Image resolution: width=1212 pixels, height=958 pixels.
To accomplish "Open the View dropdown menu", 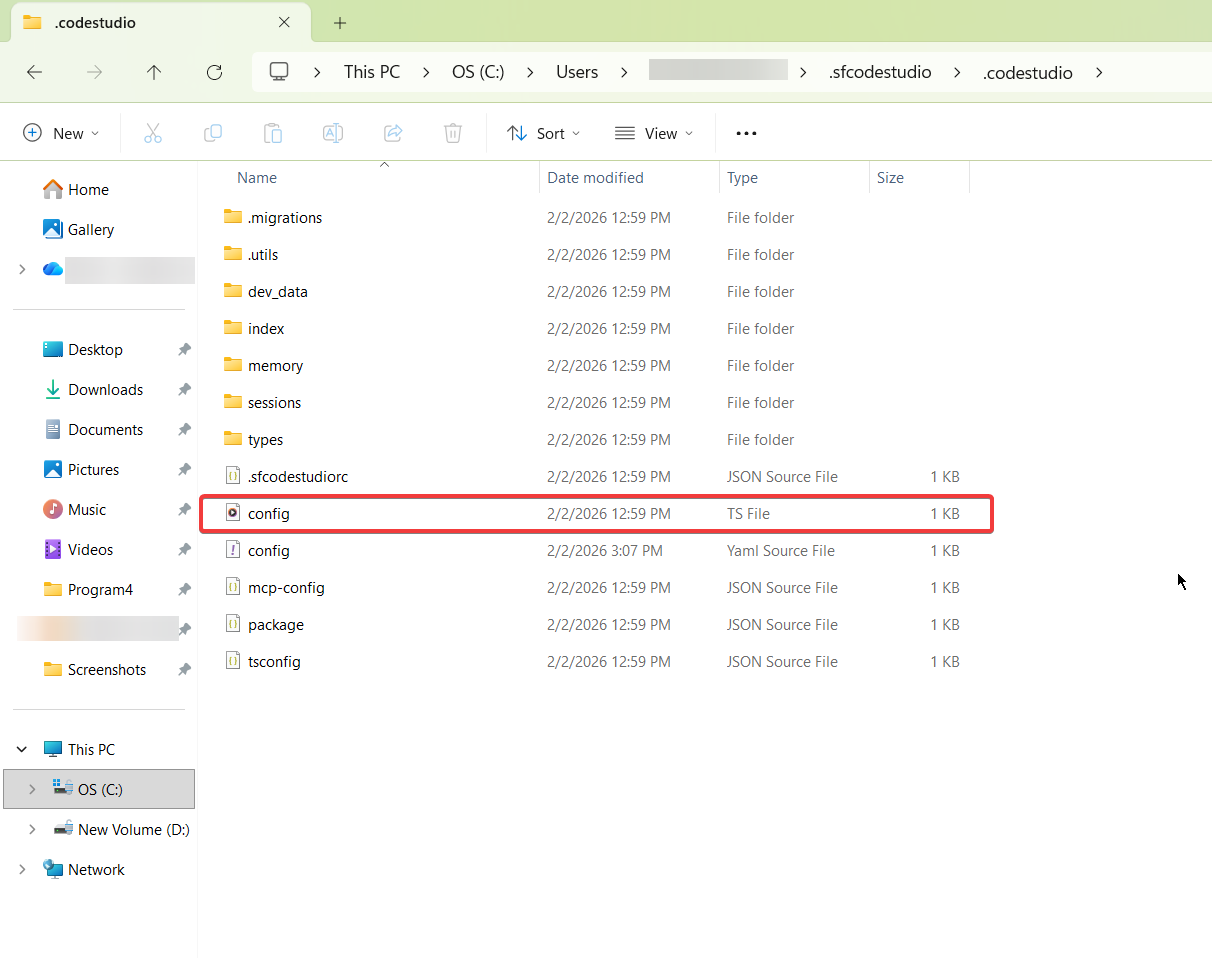I will click(x=654, y=133).
